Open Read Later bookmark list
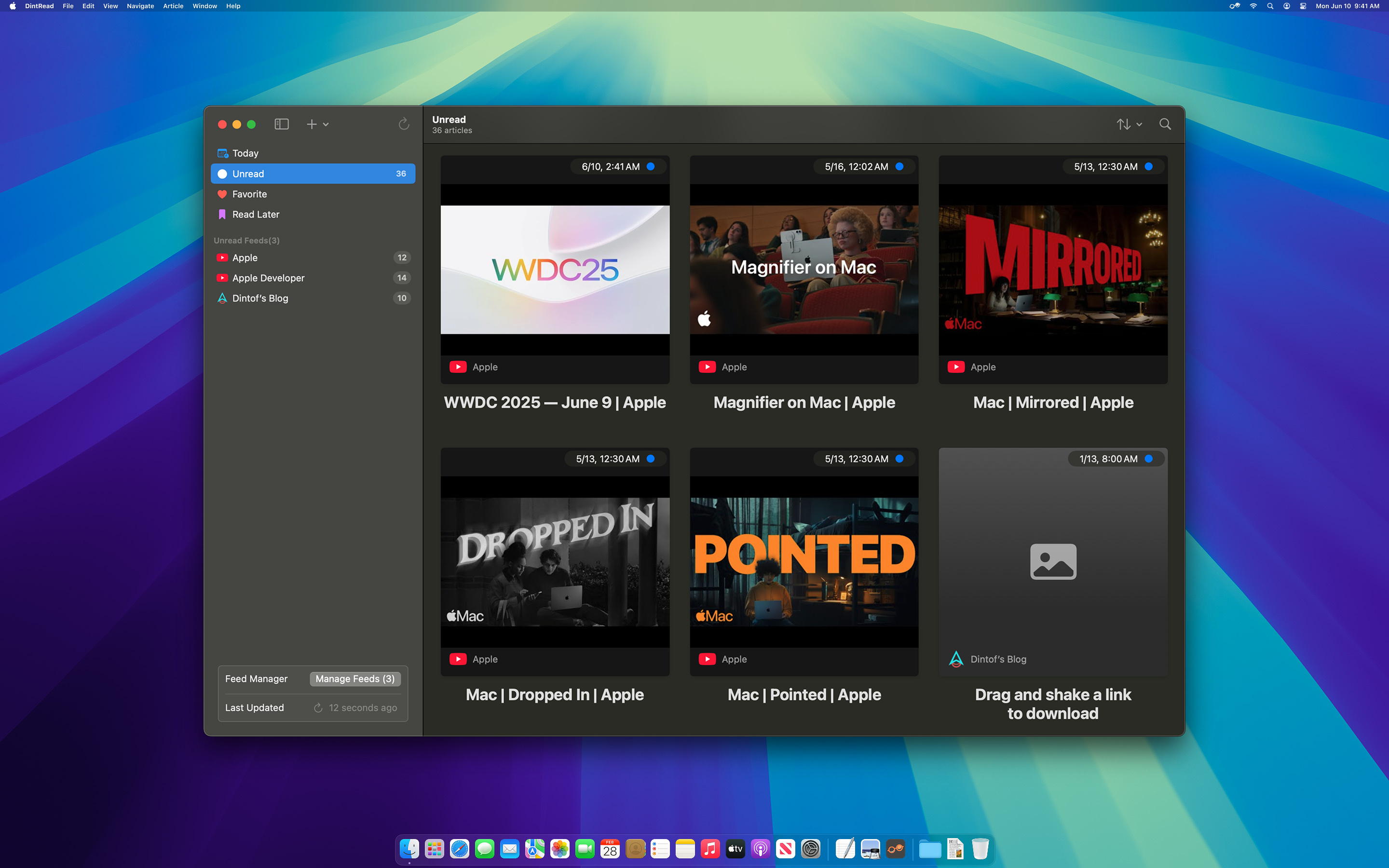This screenshot has height=868, width=1389. (256, 214)
